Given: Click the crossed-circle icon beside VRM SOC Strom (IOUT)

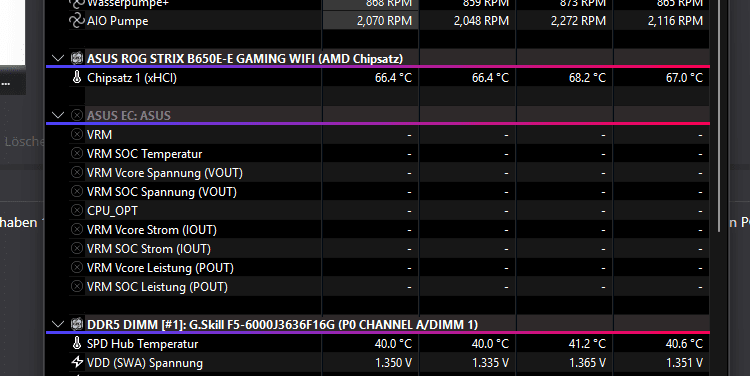Looking at the screenshot, I should (x=77, y=248).
